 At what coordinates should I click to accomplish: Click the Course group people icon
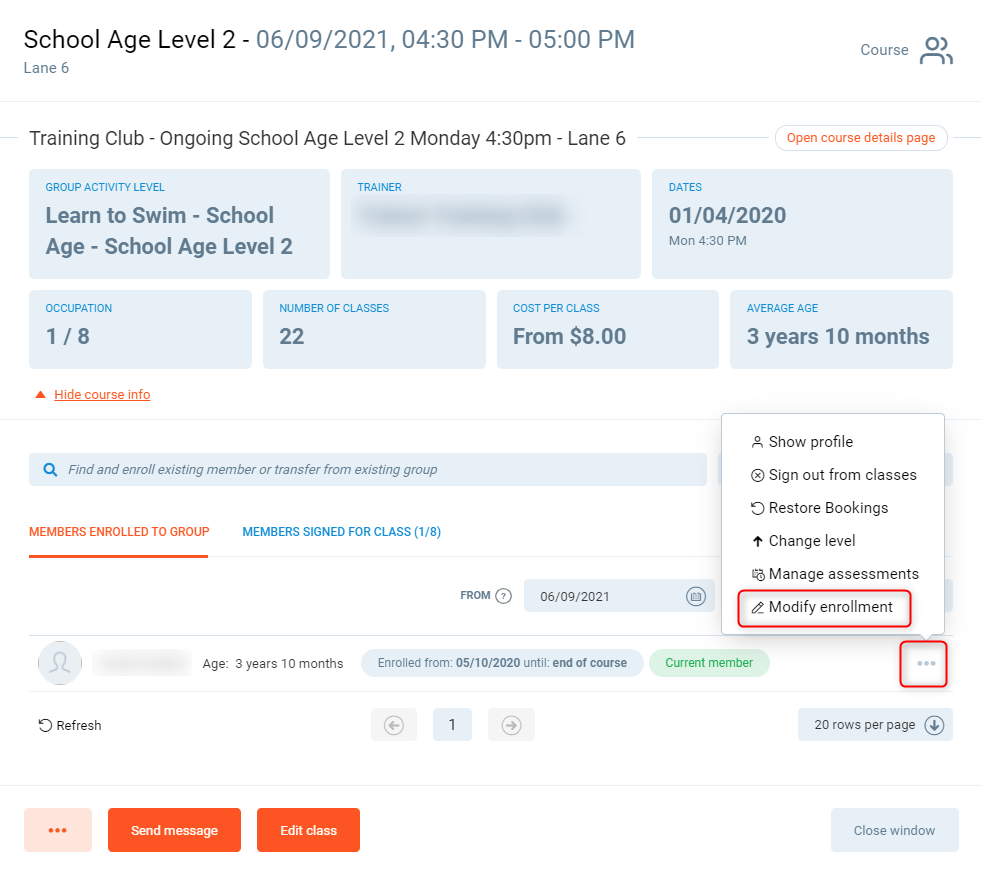936,51
